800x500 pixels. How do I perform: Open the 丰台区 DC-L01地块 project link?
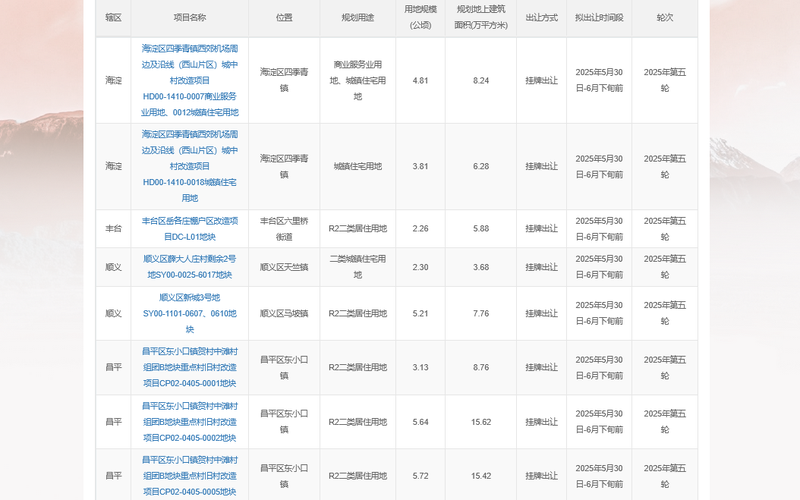click(x=190, y=229)
